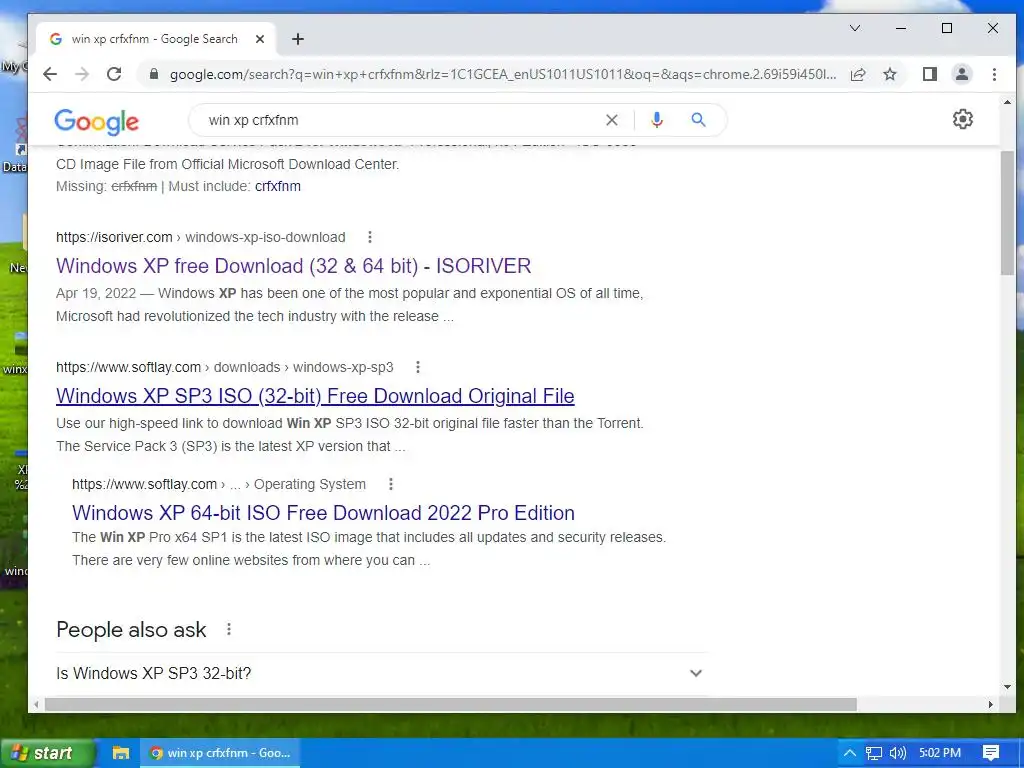Click the scroll up arrow

point(1007,103)
